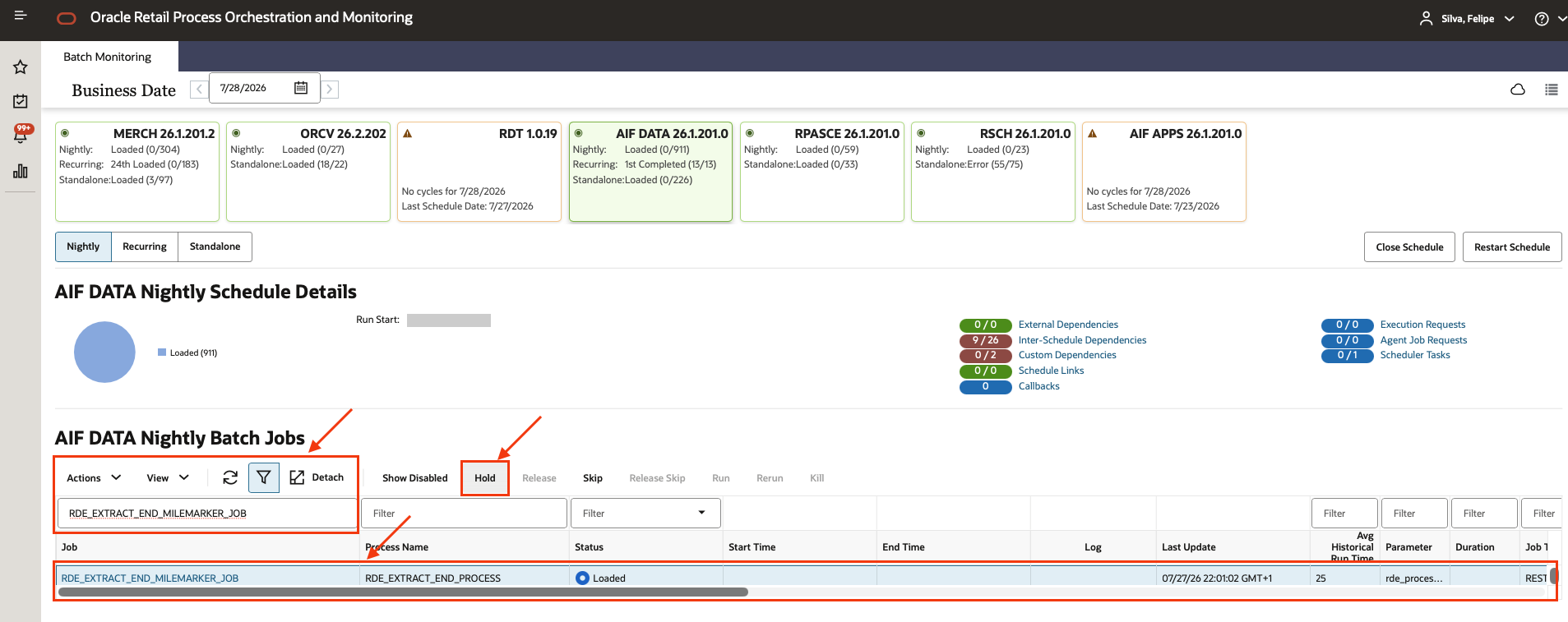Image resolution: width=1568 pixels, height=622 pixels.
Task: Click the 9/26 Inter-Schedule Dependencies badge
Action: 985,340
